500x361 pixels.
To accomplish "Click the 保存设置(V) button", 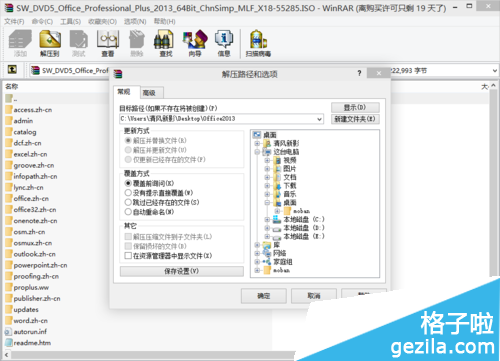I will pos(182,271).
